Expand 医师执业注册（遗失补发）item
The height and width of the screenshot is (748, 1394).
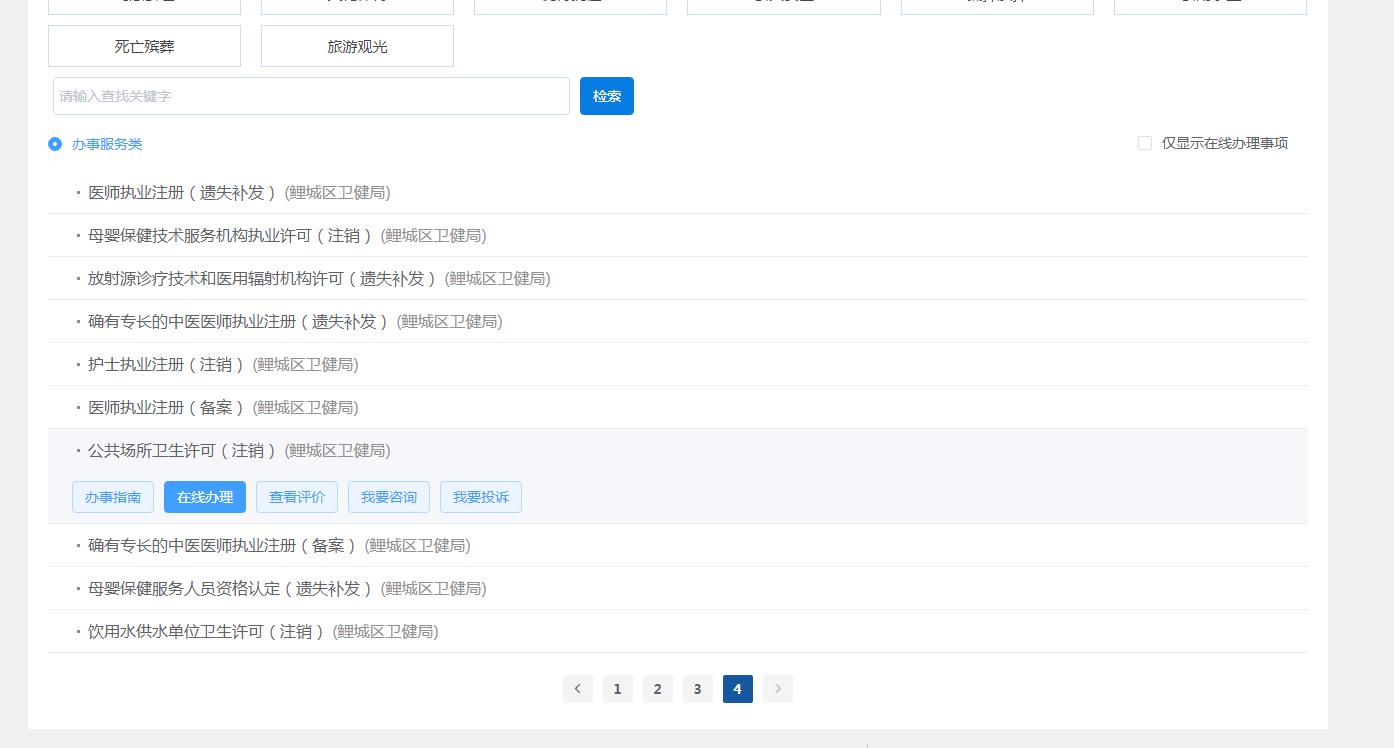182,193
